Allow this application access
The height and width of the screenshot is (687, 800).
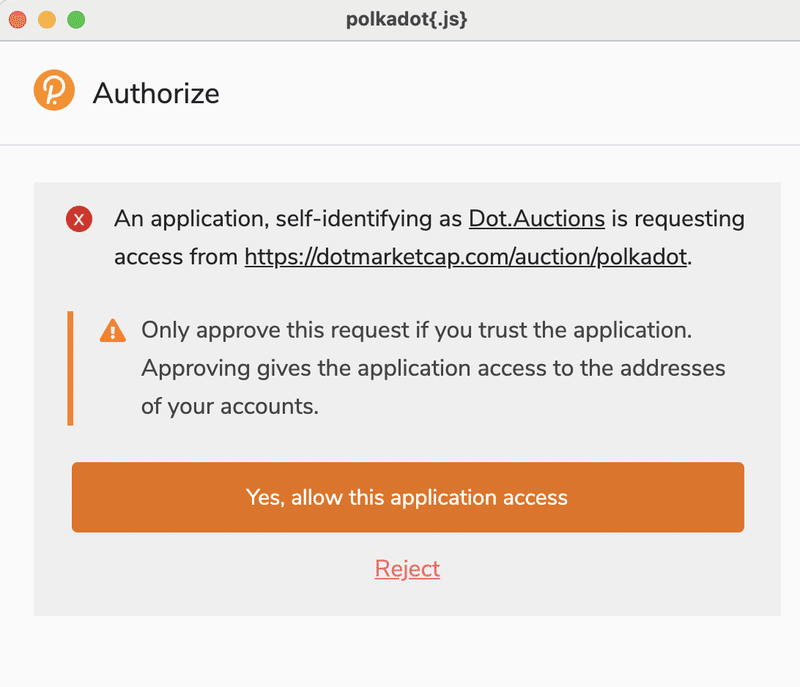point(408,497)
